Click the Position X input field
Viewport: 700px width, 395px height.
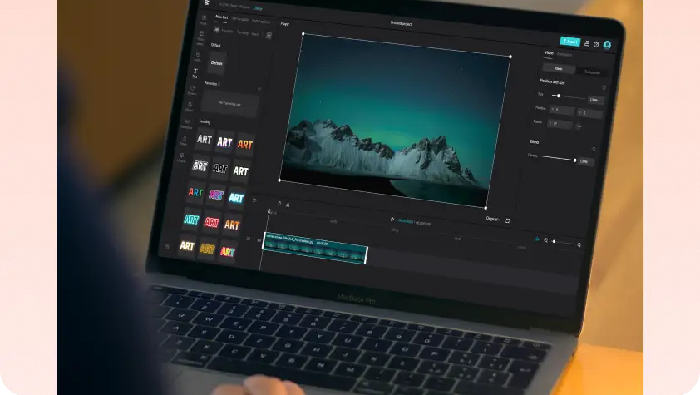561,110
